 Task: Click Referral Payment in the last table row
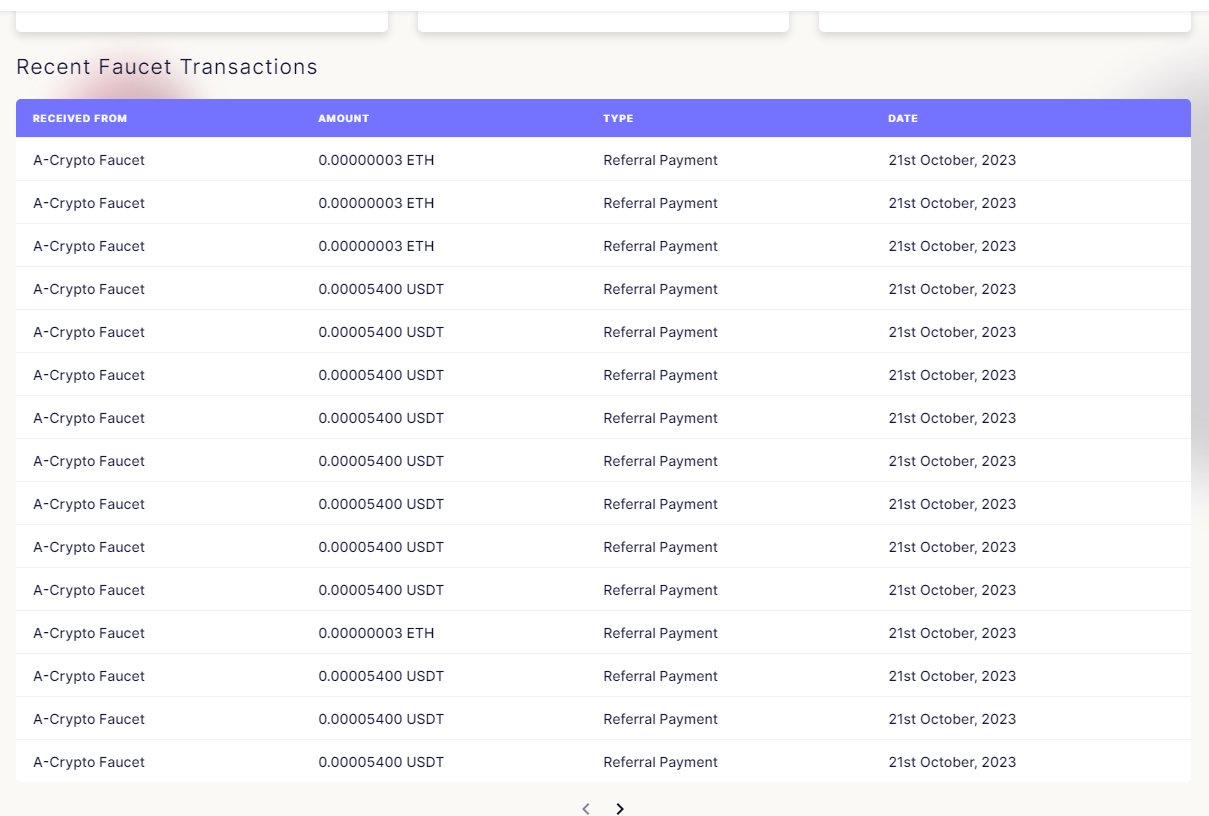(661, 762)
